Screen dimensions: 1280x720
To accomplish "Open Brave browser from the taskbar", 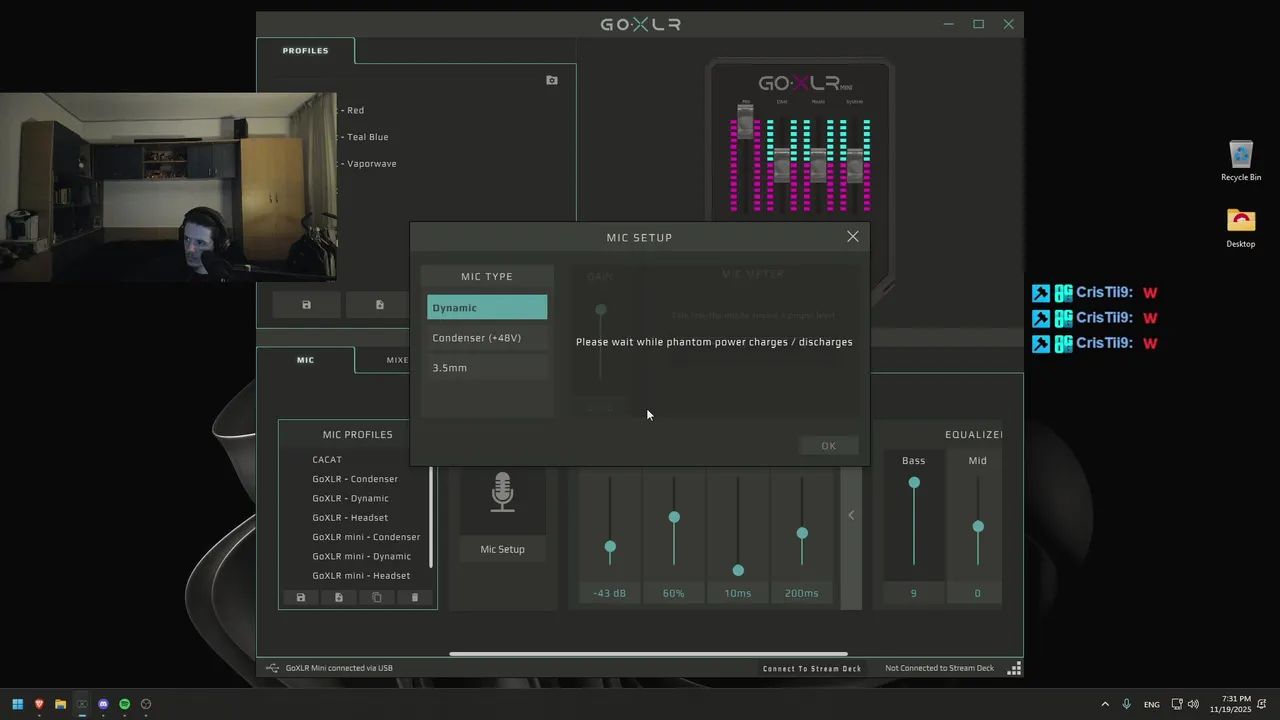I will point(39,704).
